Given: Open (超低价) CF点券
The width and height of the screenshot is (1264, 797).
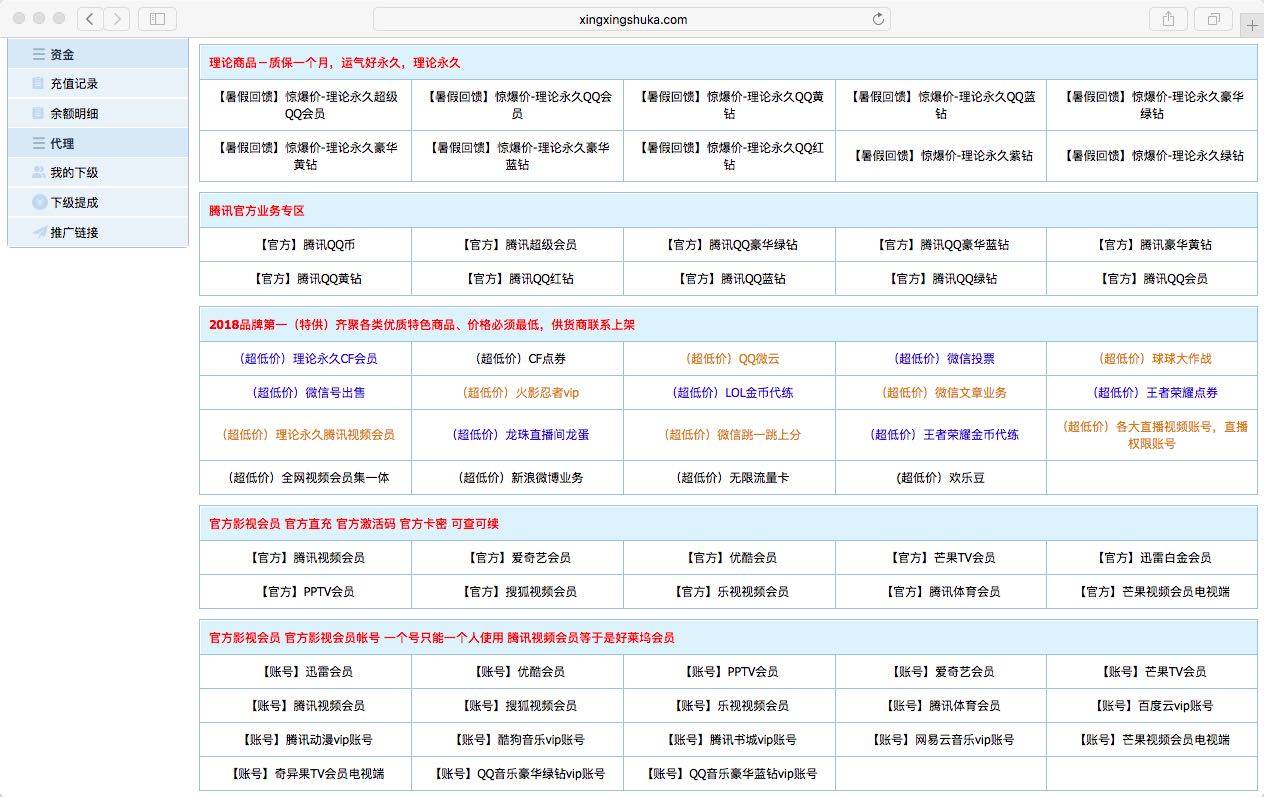Looking at the screenshot, I should [517, 359].
